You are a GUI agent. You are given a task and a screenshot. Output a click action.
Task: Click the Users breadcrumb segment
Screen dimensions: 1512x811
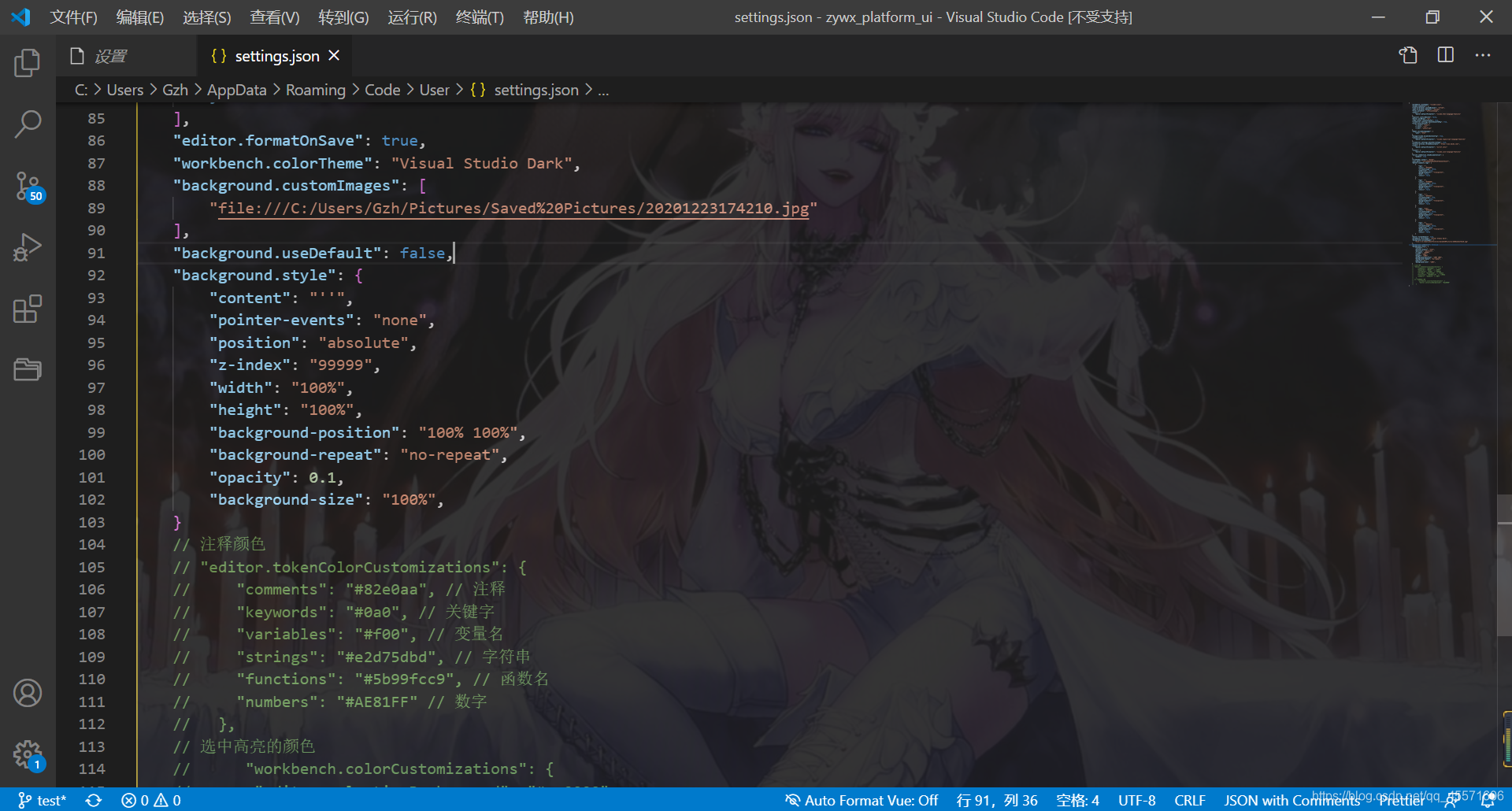coord(125,90)
